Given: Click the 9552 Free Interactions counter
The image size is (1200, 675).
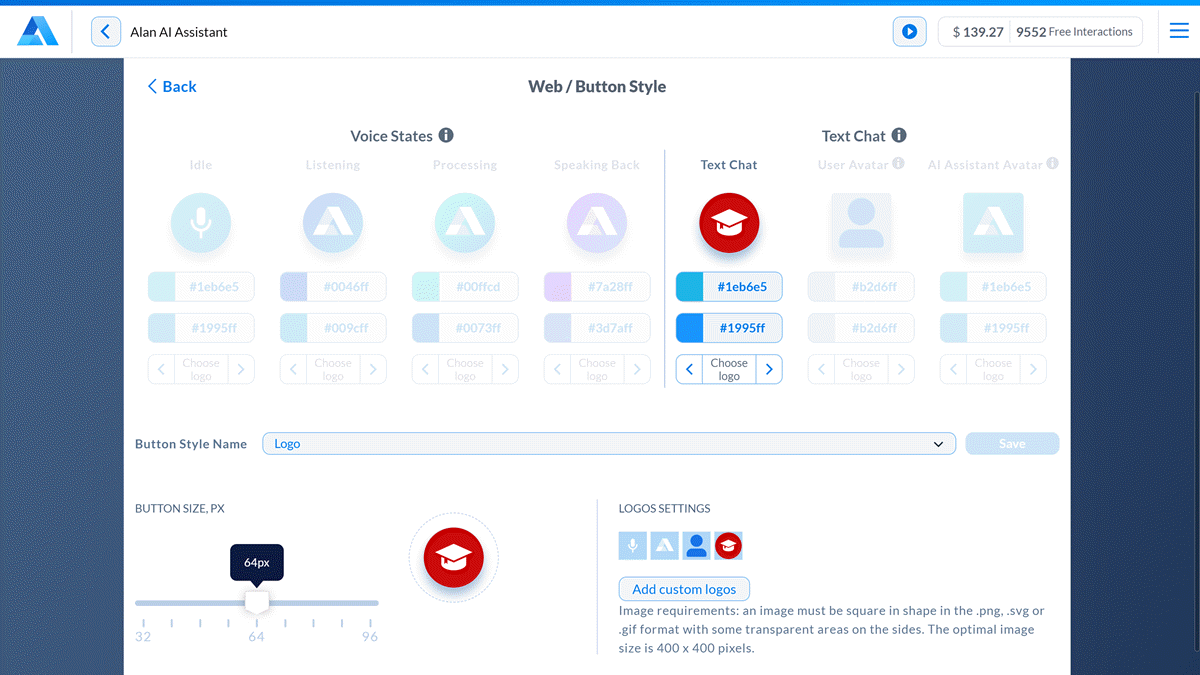Looking at the screenshot, I should pyautogui.click(x=1076, y=31).
